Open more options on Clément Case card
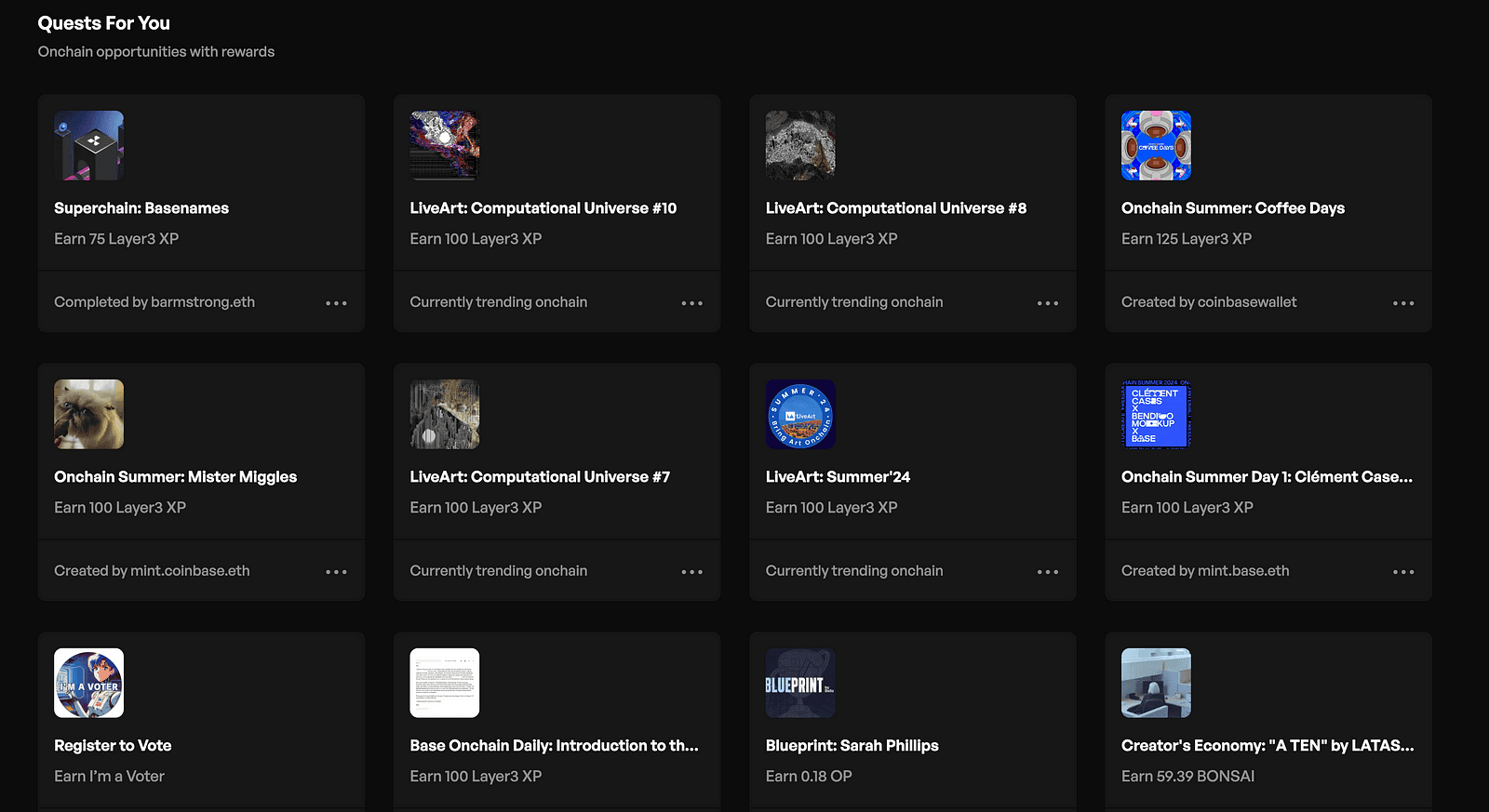The width and height of the screenshot is (1489, 812). point(1403,572)
